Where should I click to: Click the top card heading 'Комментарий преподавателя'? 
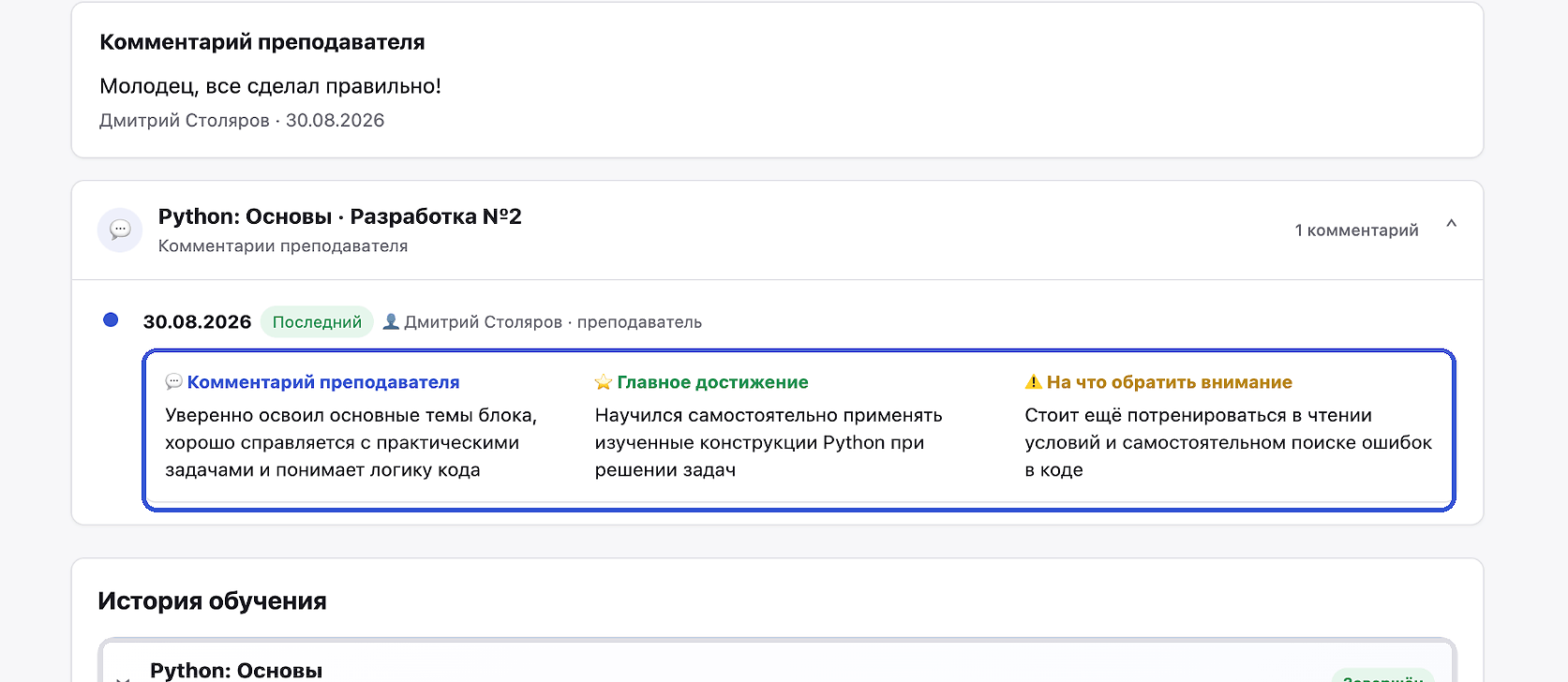[x=262, y=42]
